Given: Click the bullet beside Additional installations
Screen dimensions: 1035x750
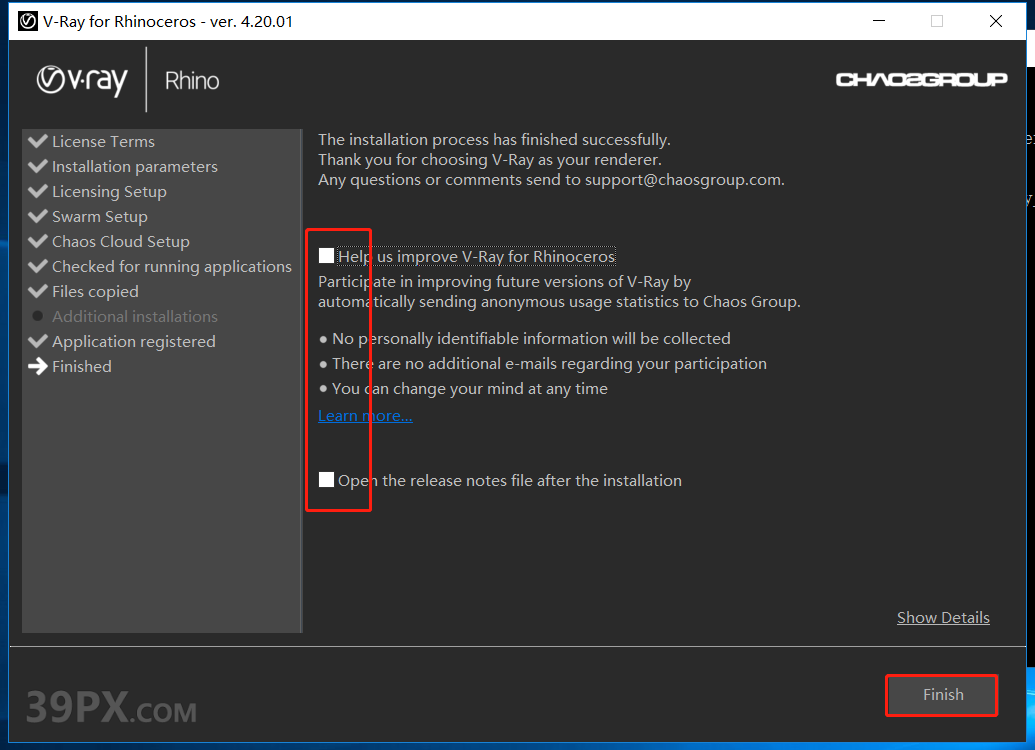Looking at the screenshot, I should click(x=38, y=316).
